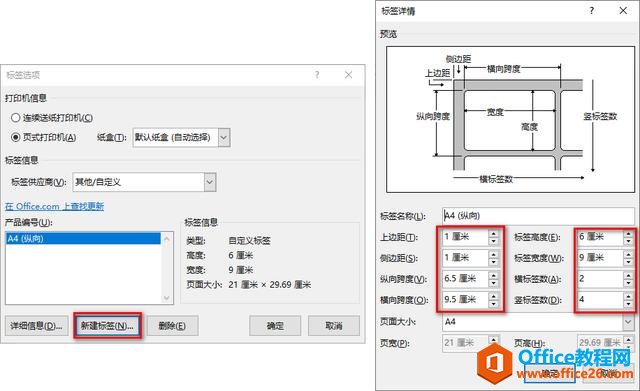Increase the 纵向跨度 value with up spinner
640x391 pixels.
coord(494,275)
